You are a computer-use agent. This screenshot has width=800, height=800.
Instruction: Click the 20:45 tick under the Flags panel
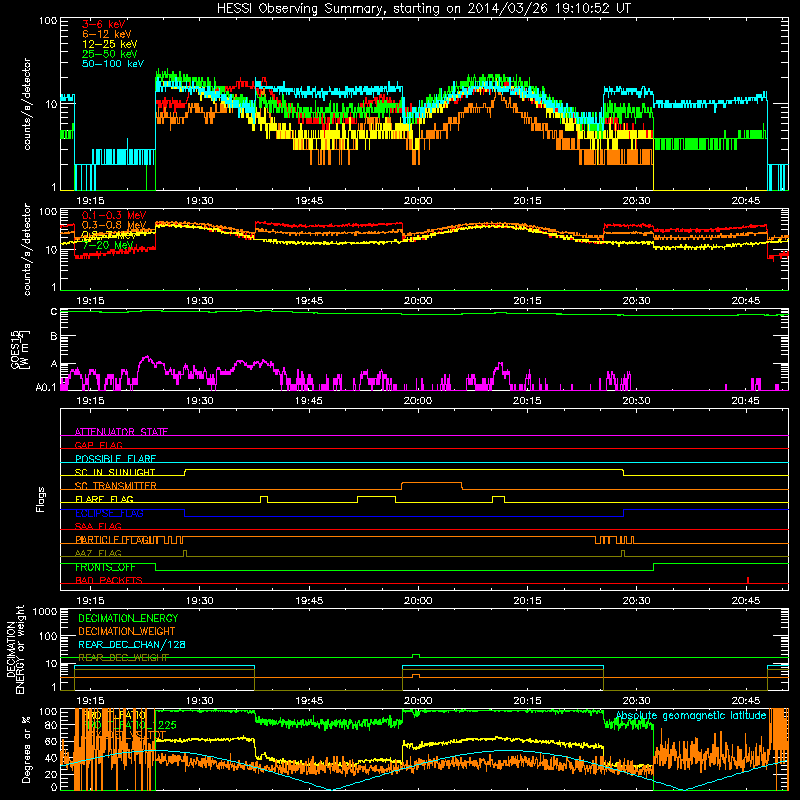pyautogui.click(x=745, y=601)
